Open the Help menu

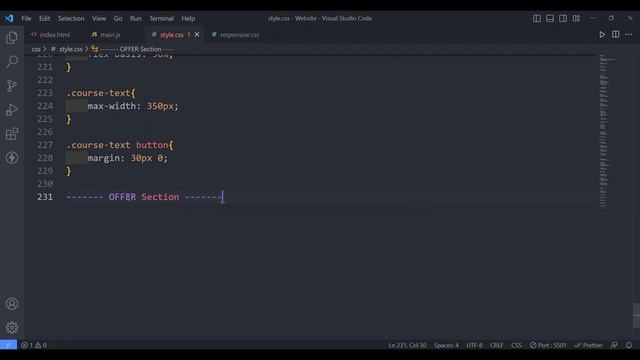(x=188, y=18)
